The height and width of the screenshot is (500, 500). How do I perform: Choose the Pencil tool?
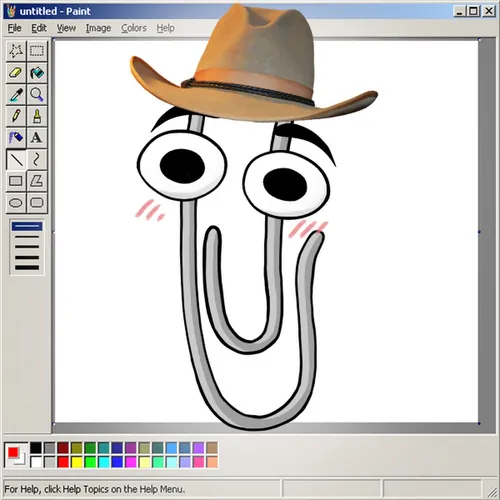tap(16, 116)
